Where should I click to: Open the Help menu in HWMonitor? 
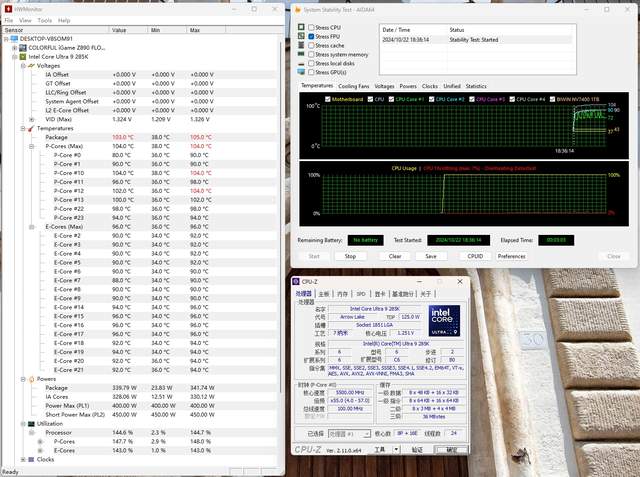64,20
